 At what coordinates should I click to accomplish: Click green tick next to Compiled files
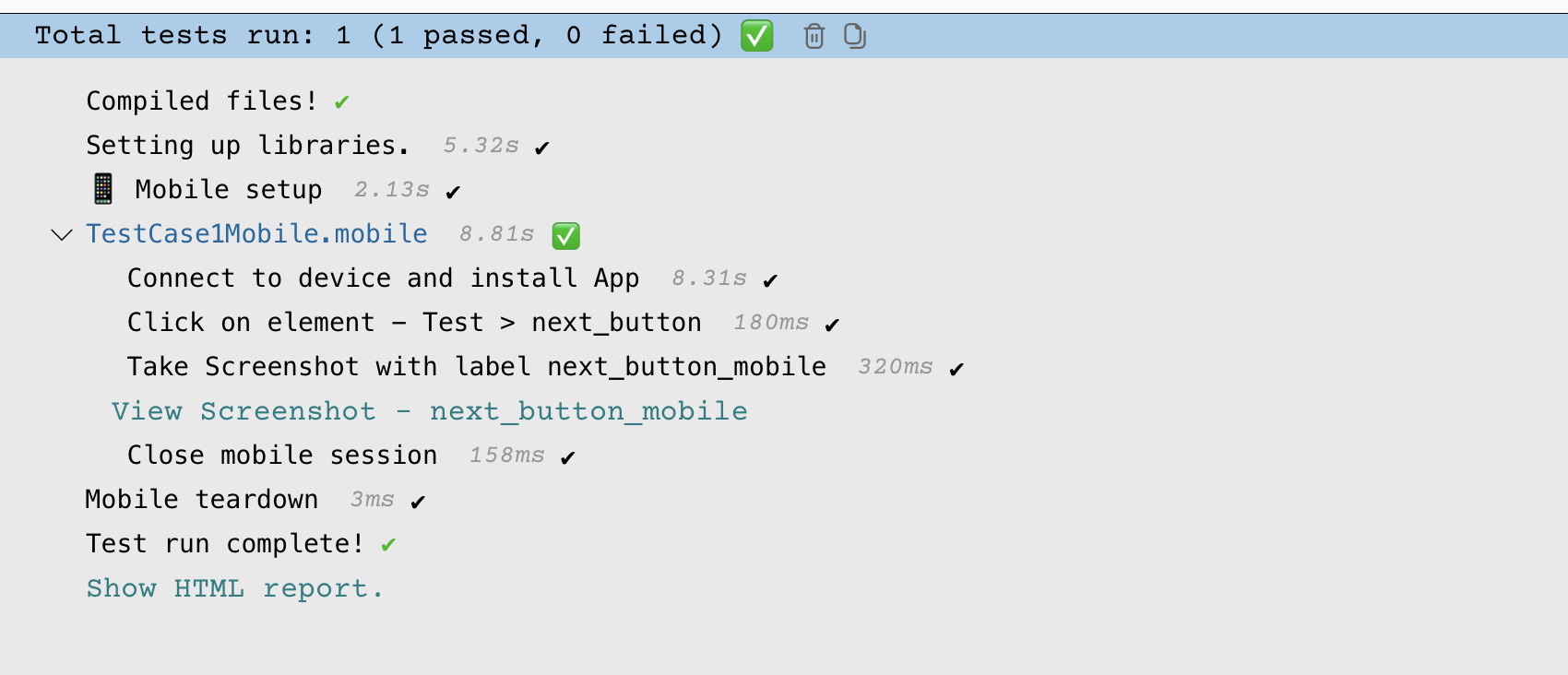(x=342, y=102)
